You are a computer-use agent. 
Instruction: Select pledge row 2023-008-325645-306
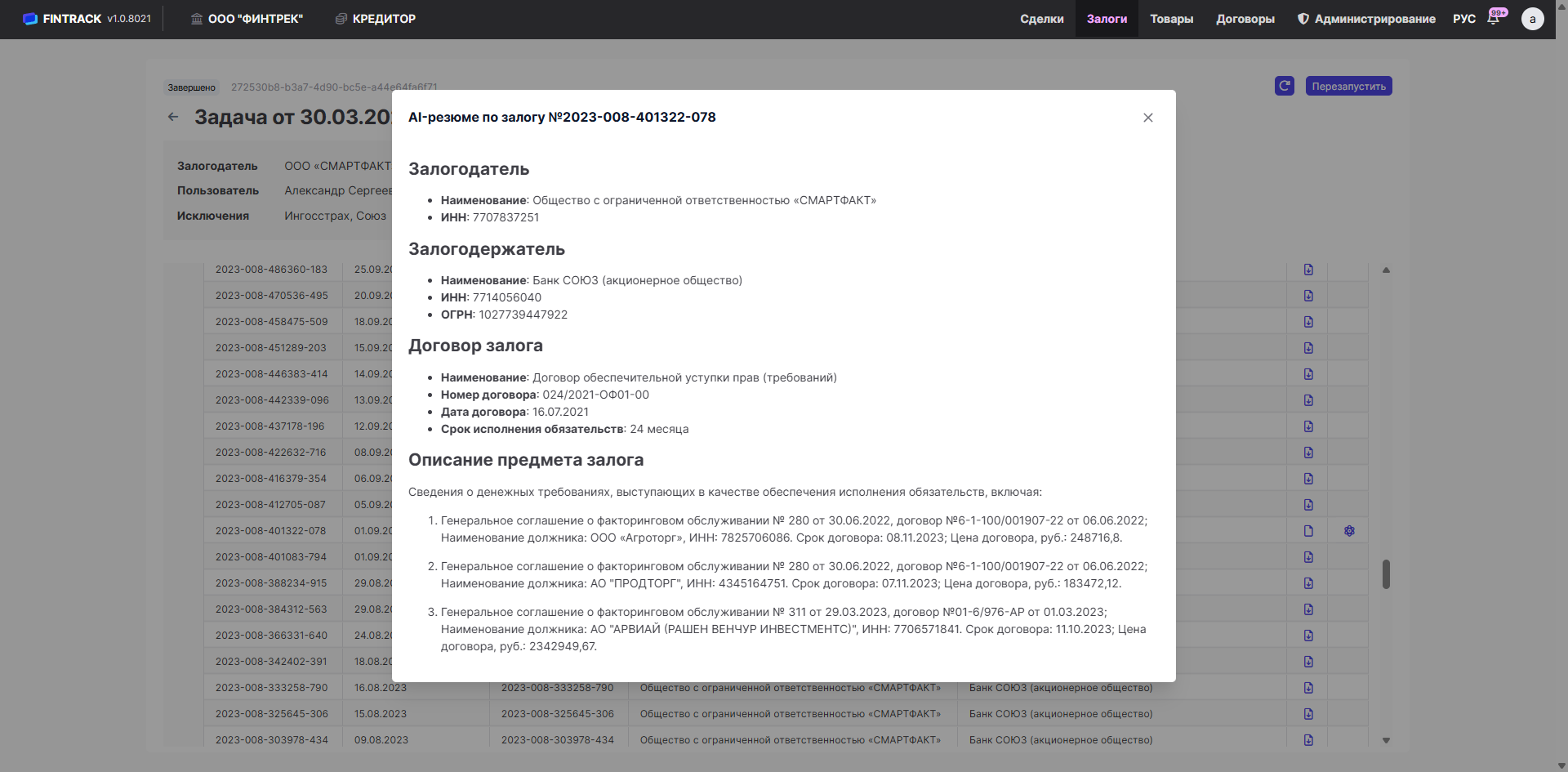coord(272,714)
